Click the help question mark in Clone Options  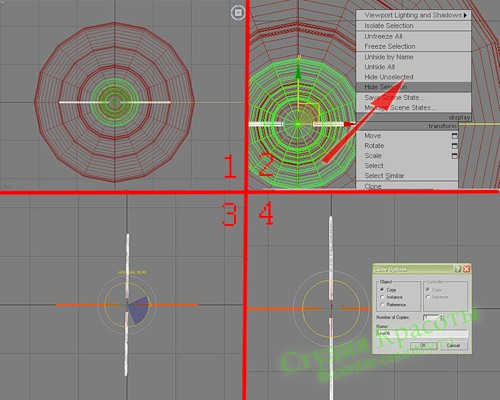click(457, 269)
